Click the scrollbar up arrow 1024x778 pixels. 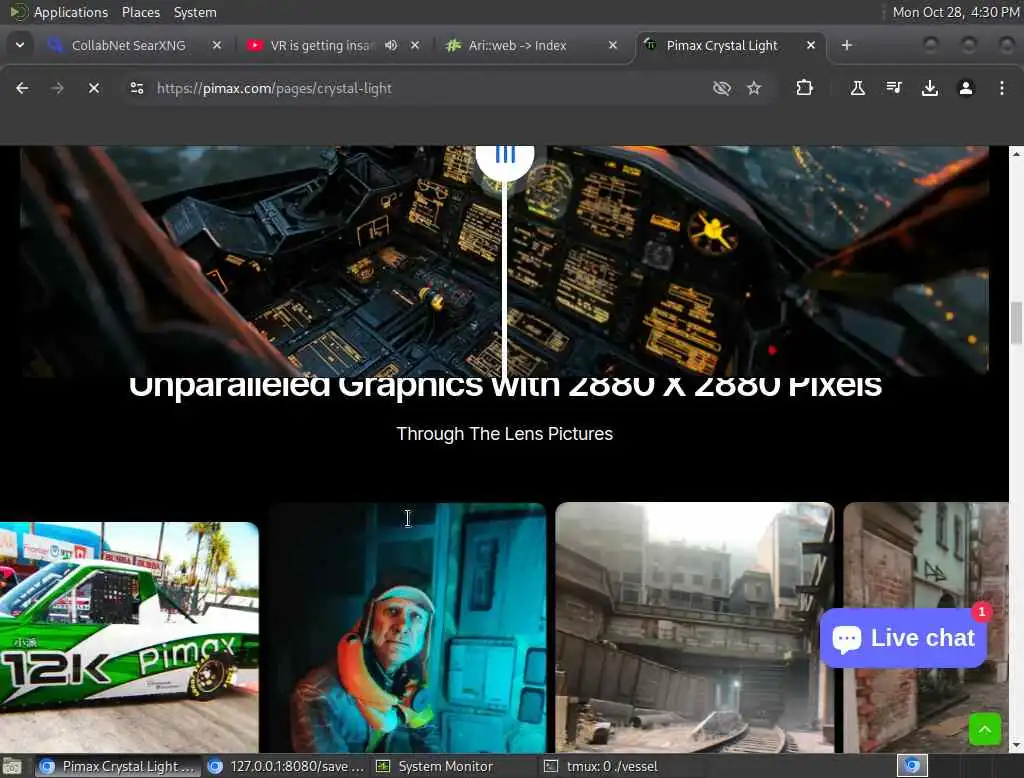coord(1016,154)
